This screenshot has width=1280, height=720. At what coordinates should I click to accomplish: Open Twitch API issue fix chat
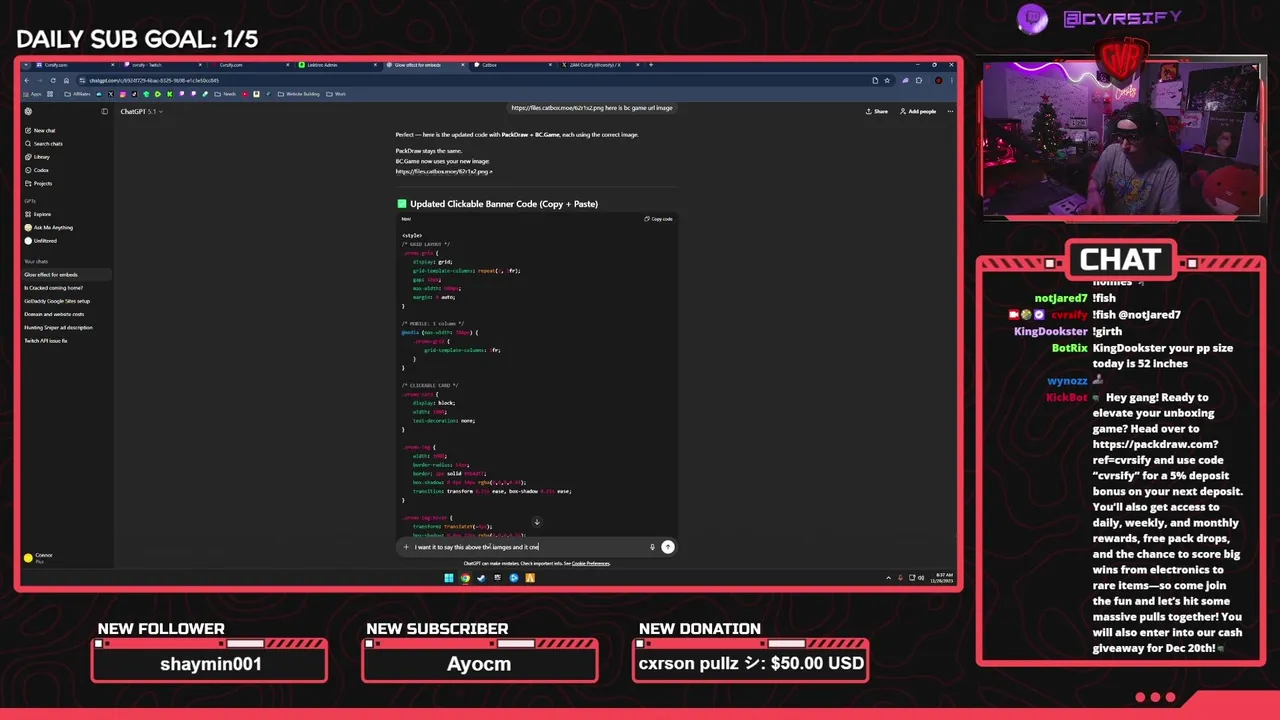click(x=46, y=341)
